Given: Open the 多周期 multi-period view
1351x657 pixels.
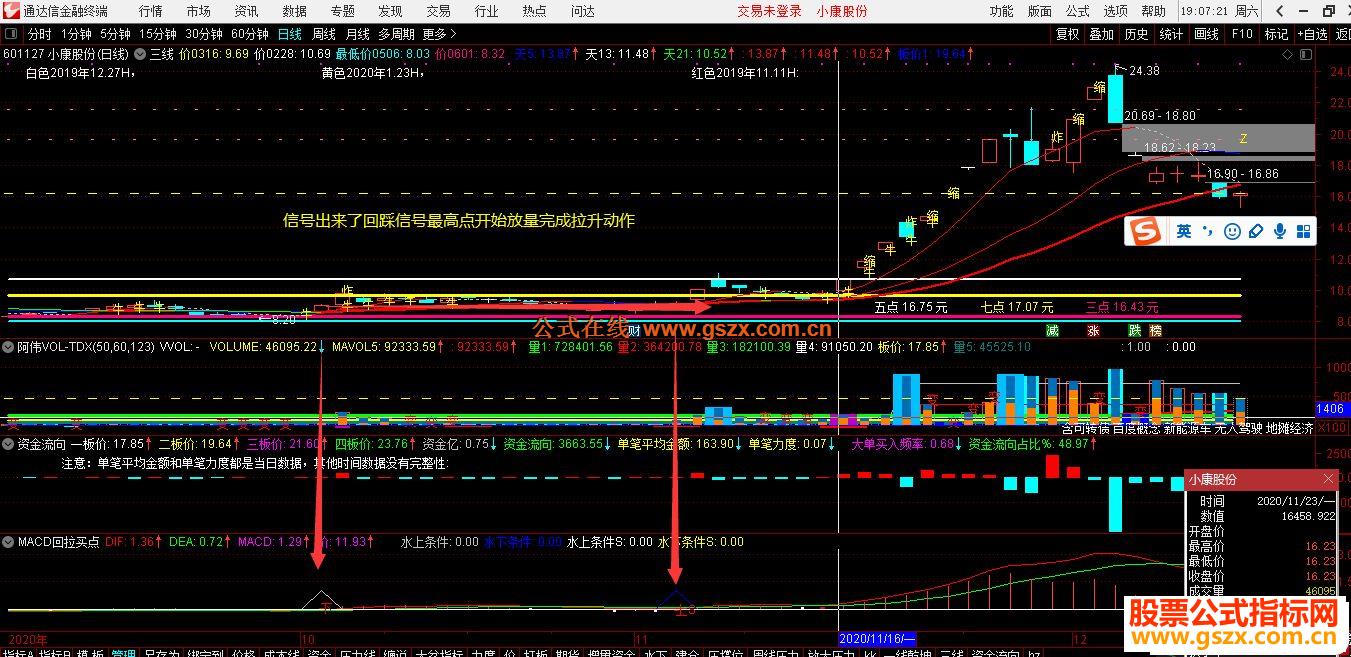Looking at the screenshot, I should (x=396, y=33).
